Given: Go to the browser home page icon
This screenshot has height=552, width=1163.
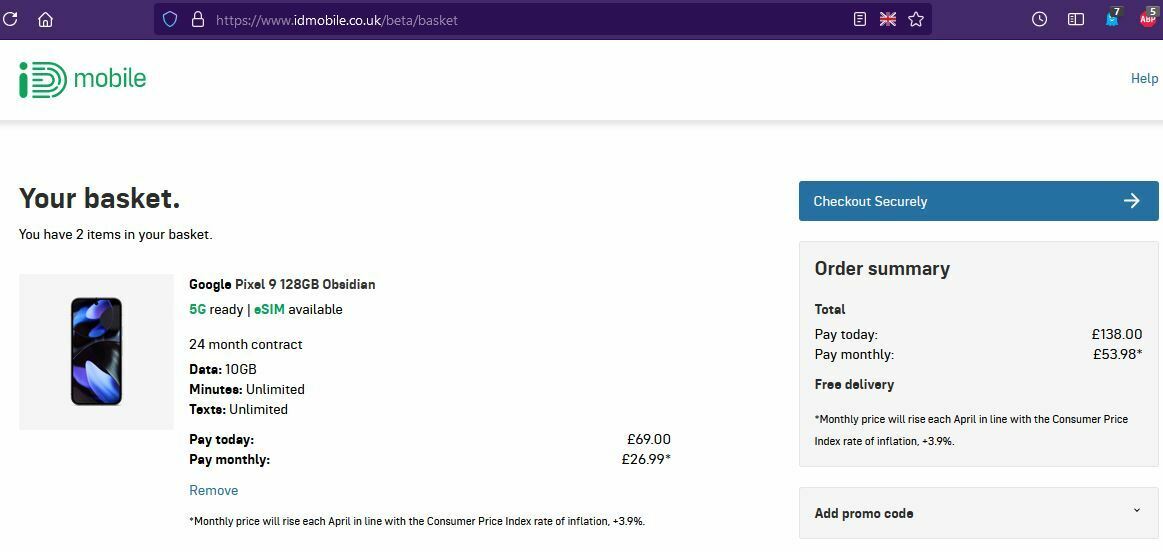Looking at the screenshot, I should click(45, 20).
